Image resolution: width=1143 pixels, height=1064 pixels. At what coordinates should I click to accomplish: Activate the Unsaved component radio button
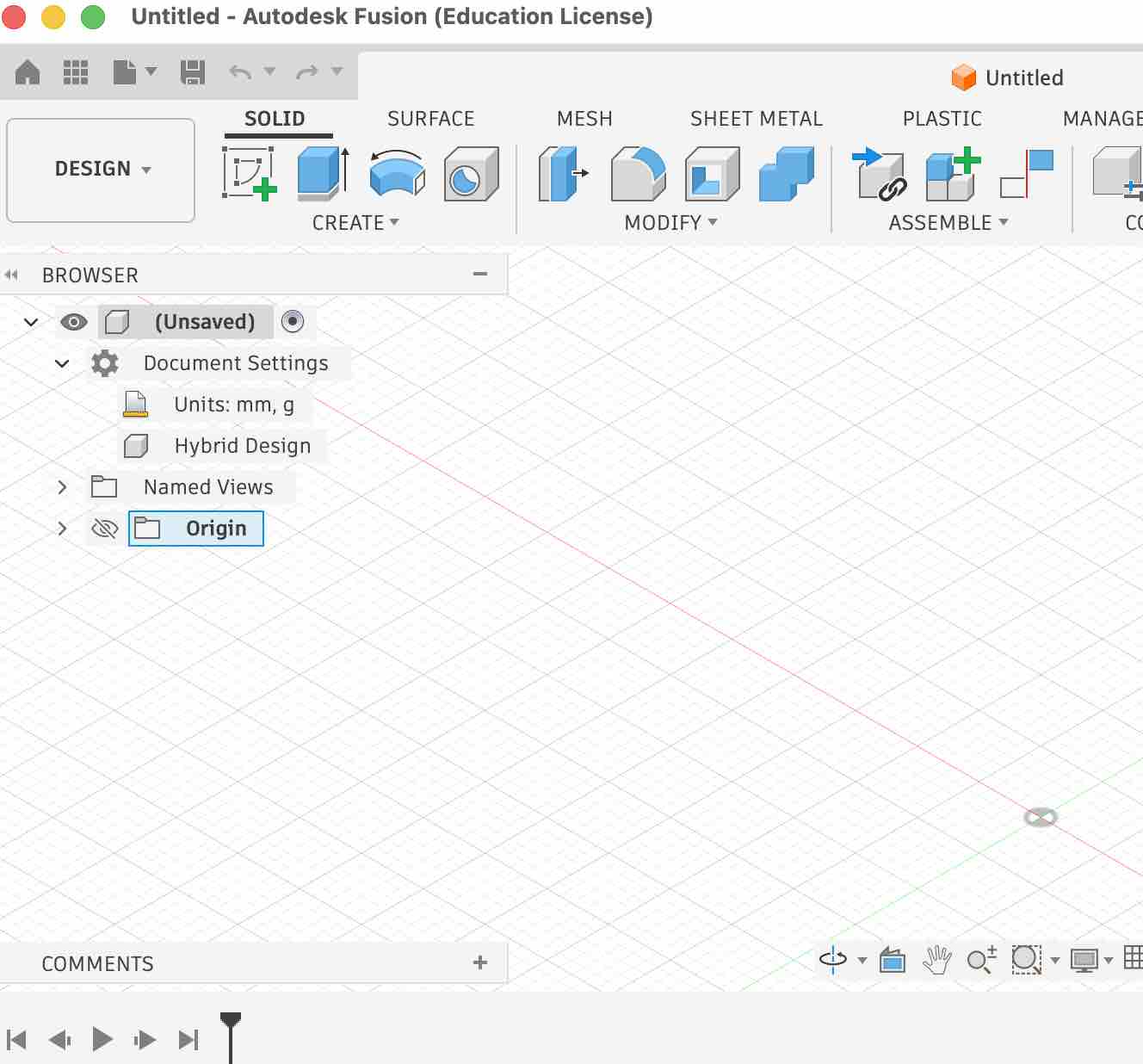(293, 321)
